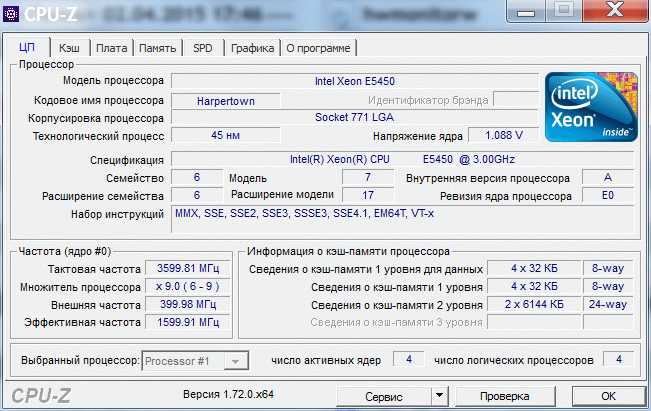Click the Проверка button
Image resolution: width=651 pixels, height=411 pixels.
click(x=505, y=396)
